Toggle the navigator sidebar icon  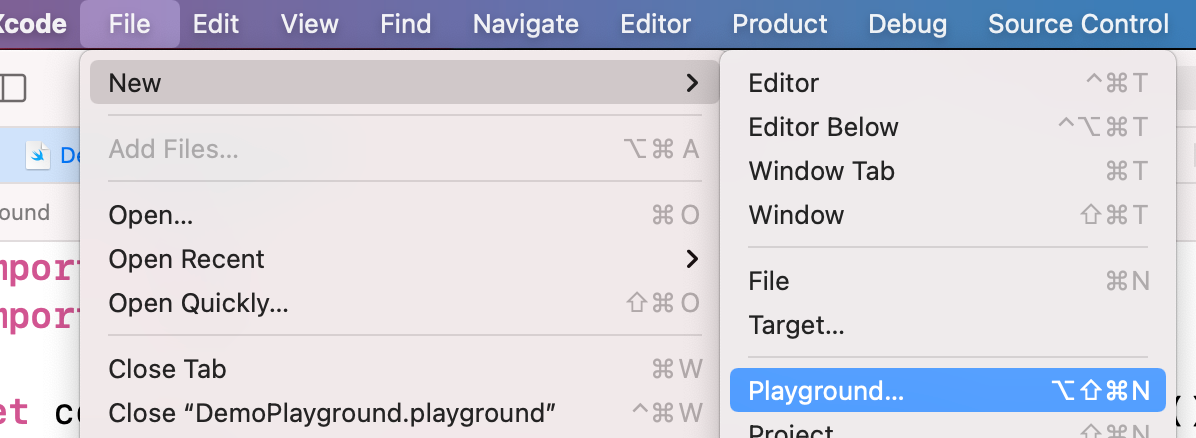pos(12,89)
